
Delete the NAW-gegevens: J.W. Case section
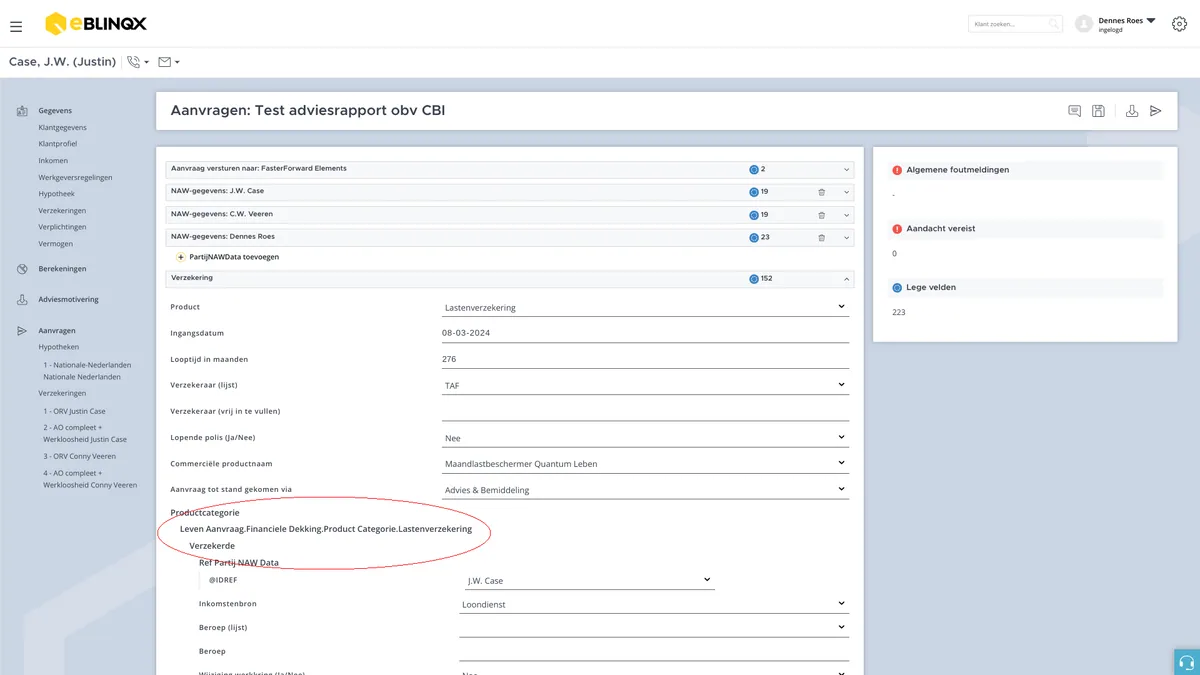822,192
